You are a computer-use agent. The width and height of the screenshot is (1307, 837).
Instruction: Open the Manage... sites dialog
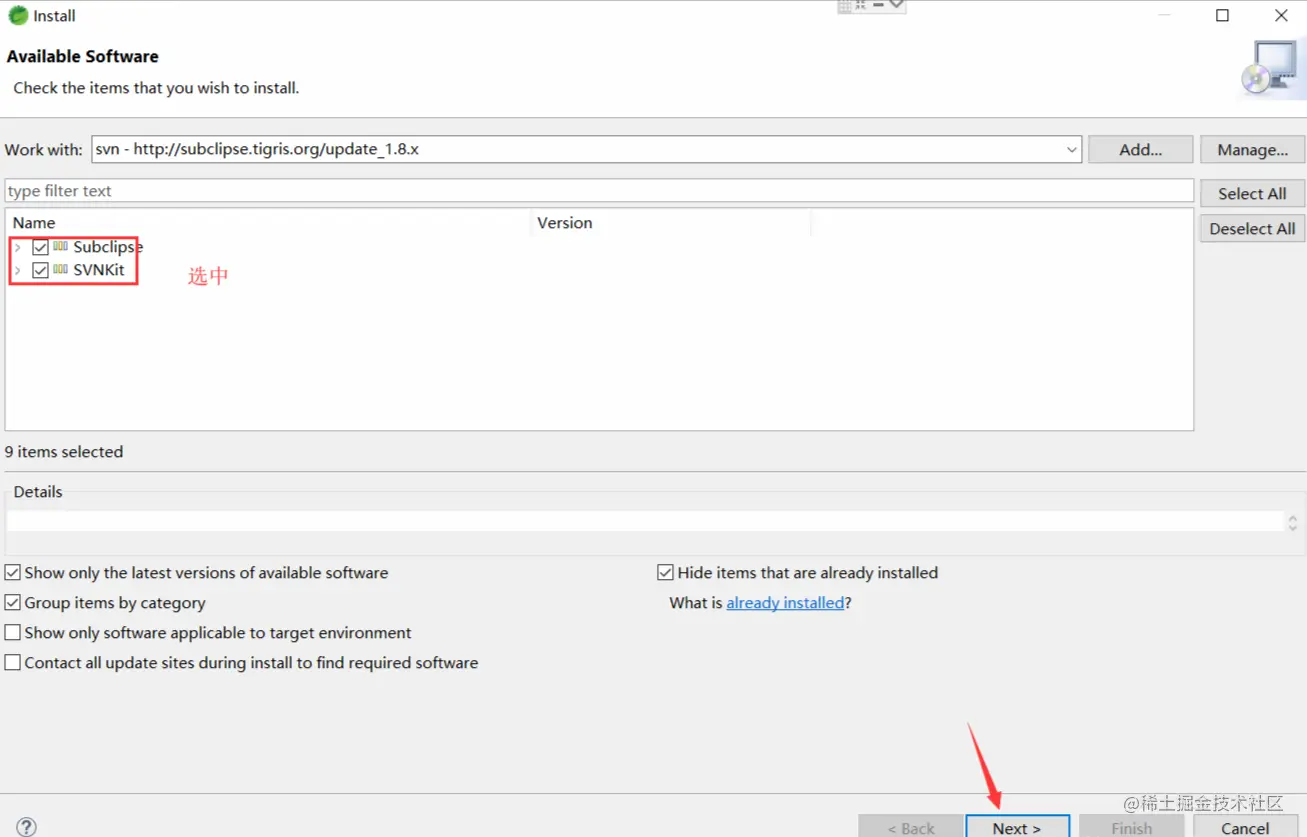point(1252,149)
